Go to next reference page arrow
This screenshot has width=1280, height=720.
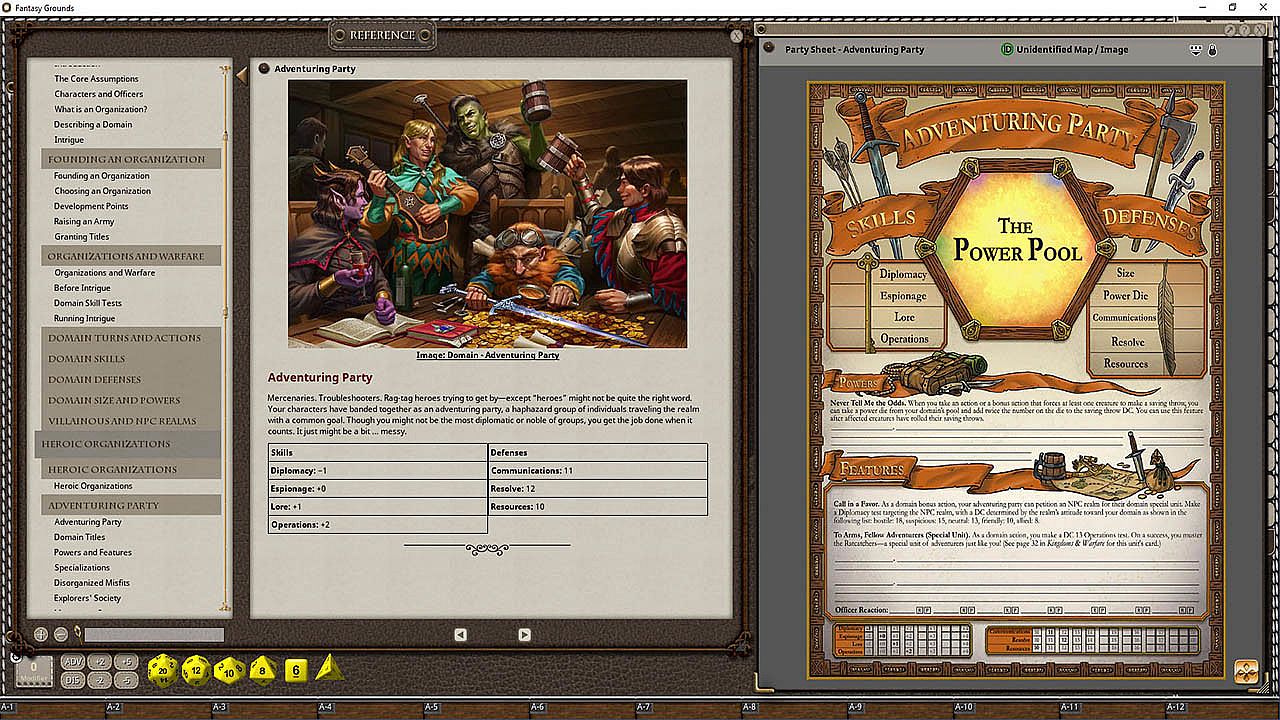524,634
